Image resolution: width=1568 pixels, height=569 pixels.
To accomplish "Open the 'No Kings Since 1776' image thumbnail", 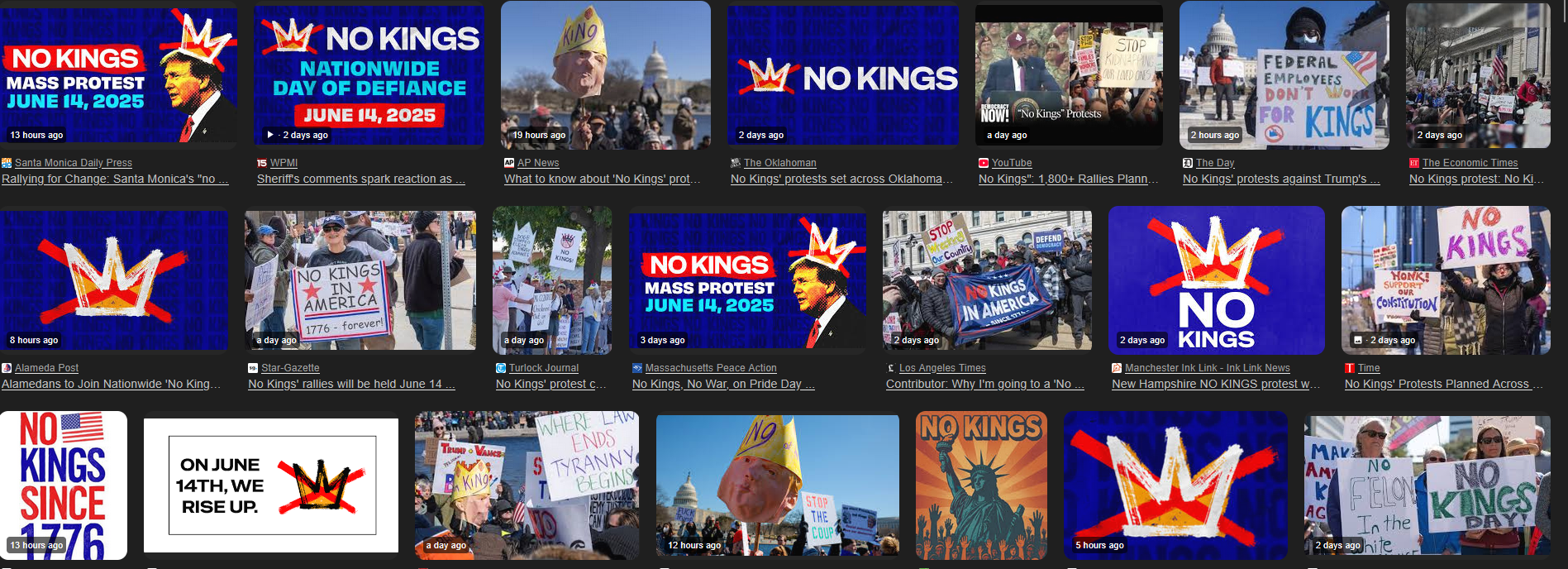I will point(64,485).
